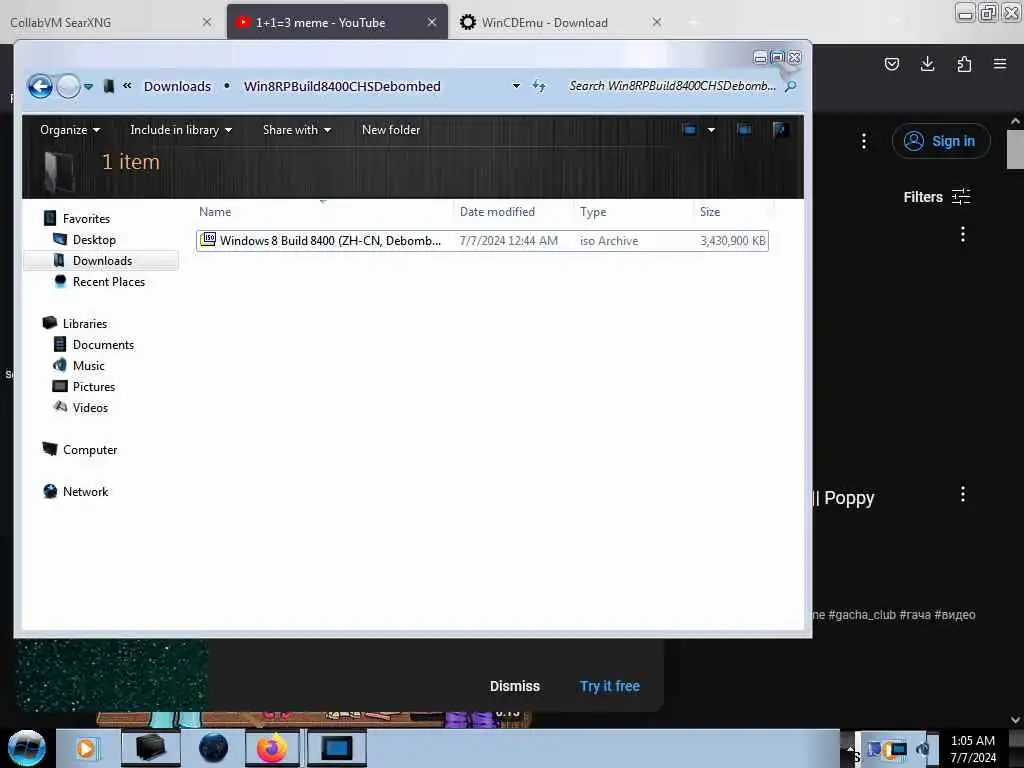Open the Explorer taskbar button
1024x768 pixels.
[x=150, y=748]
